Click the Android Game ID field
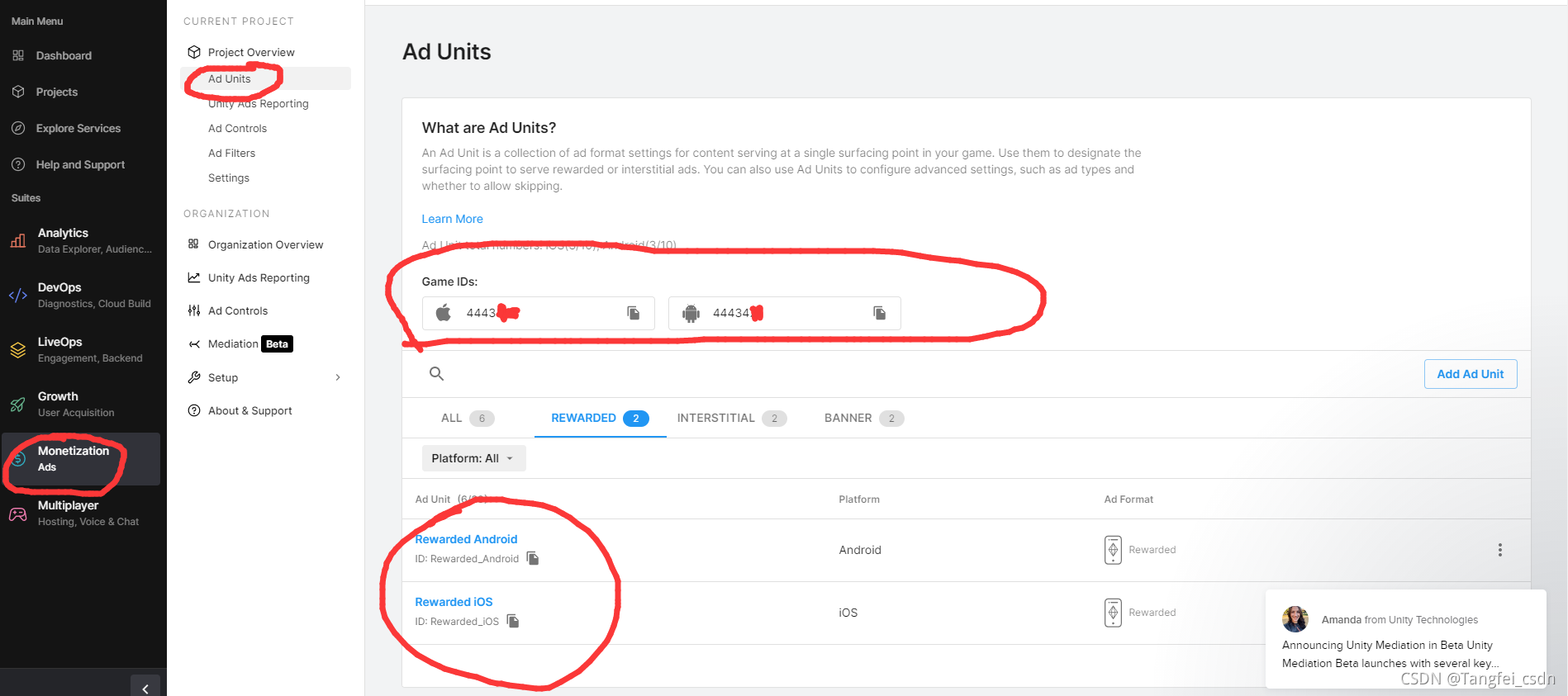This screenshot has width=1568, height=696. [785, 313]
